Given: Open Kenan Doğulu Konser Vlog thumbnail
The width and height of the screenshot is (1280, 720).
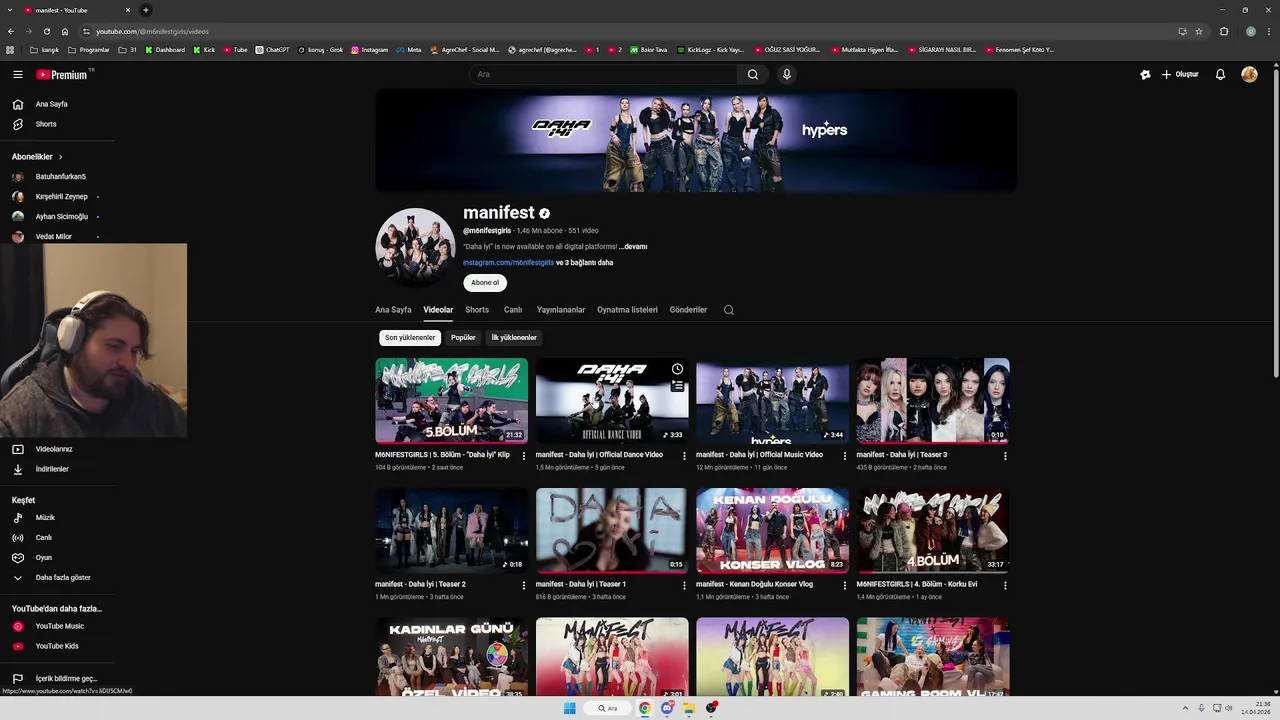Looking at the screenshot, I should coord(772,530).
